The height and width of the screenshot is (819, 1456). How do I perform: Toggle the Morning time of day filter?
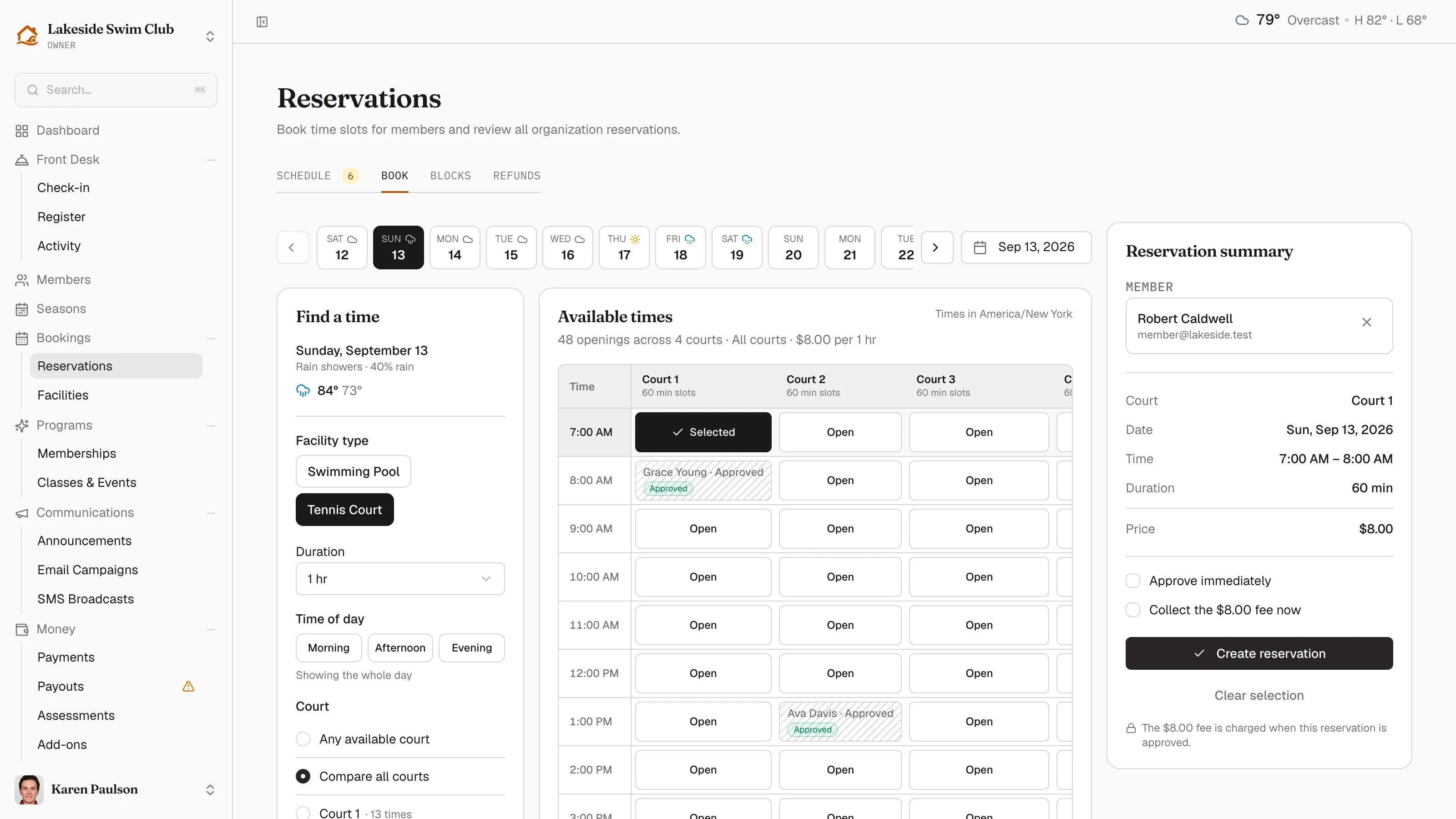[329, 648]
